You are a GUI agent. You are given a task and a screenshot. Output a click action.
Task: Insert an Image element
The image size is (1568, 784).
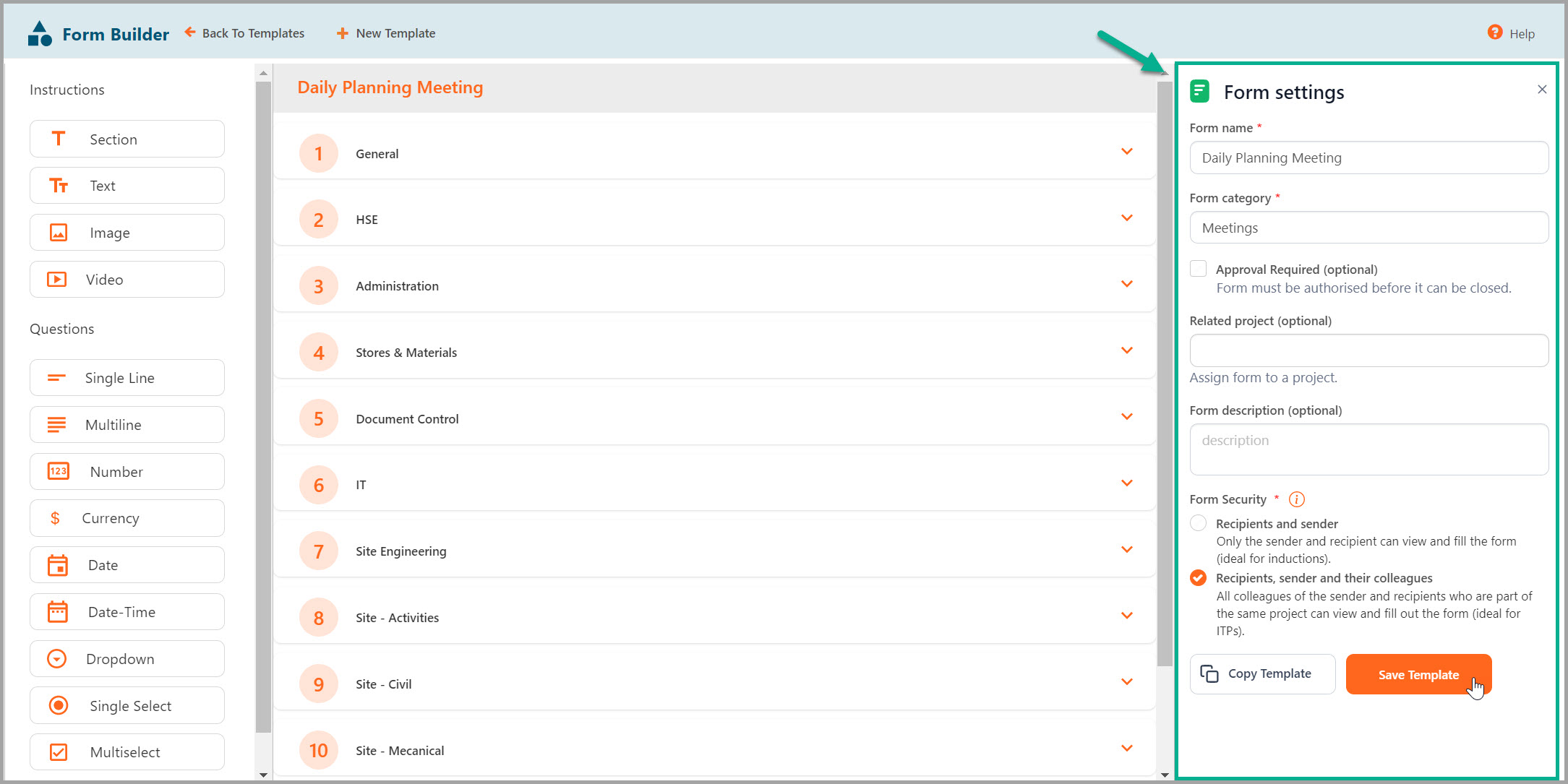click(x=127, y=232)
